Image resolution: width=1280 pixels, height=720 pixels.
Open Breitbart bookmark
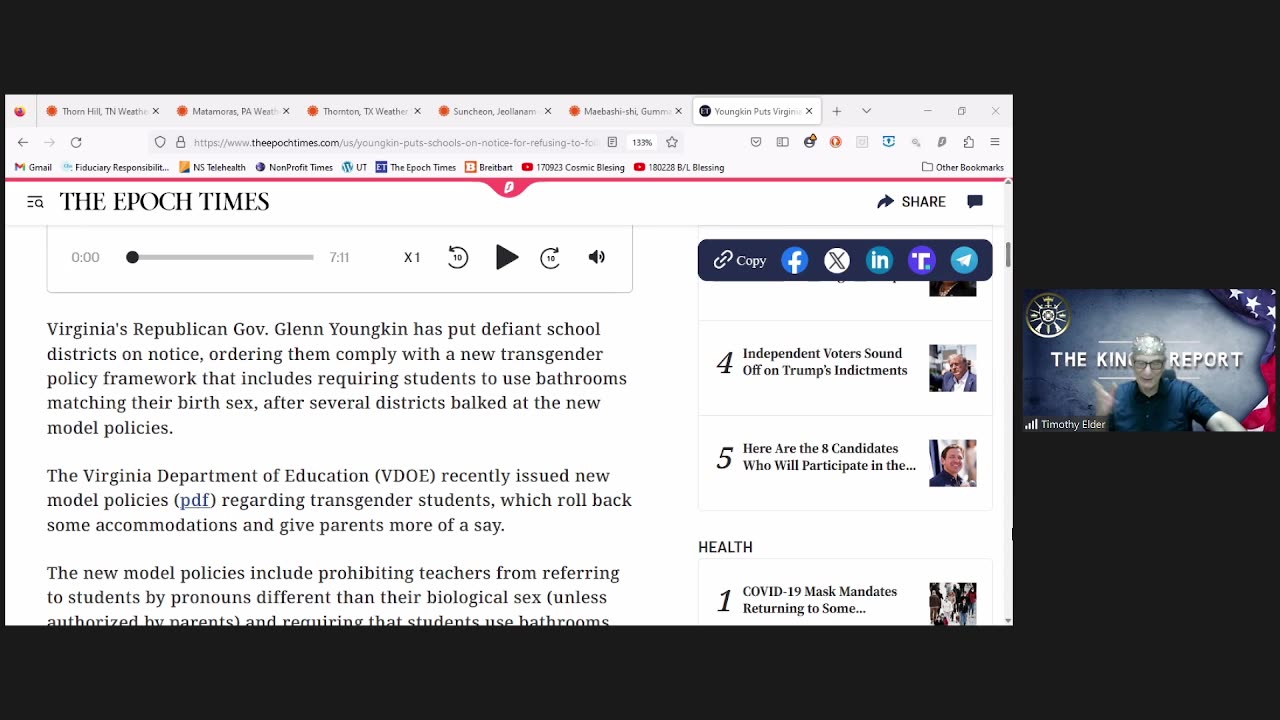click(x=489, y=167)
